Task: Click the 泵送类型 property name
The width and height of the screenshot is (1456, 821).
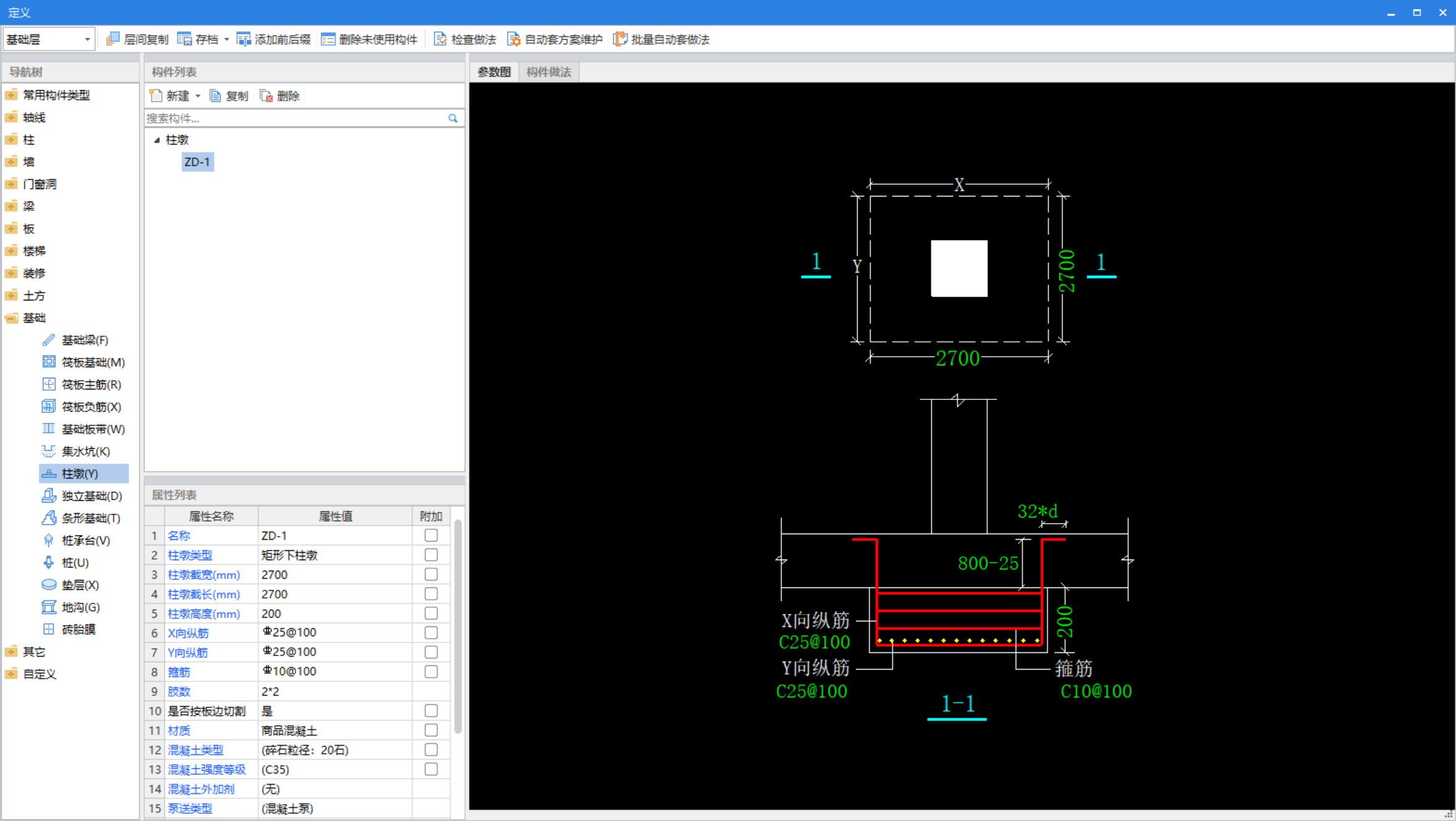Action: (190, 809)
